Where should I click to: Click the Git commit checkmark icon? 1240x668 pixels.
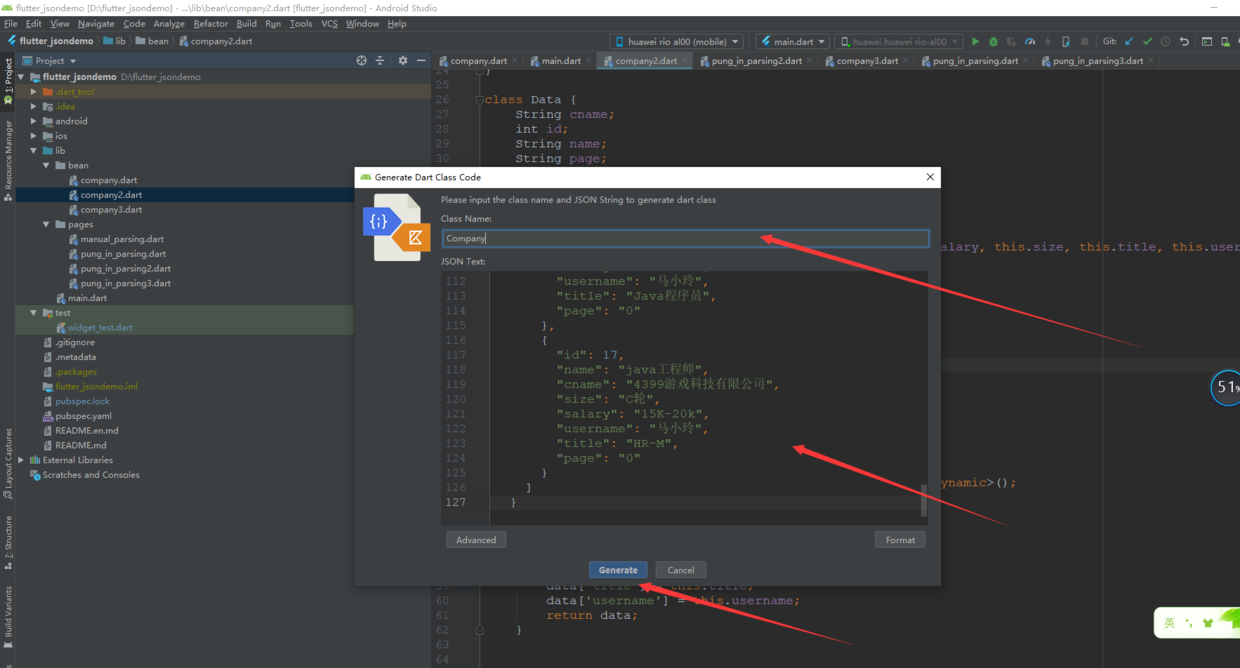point(1147,42)
